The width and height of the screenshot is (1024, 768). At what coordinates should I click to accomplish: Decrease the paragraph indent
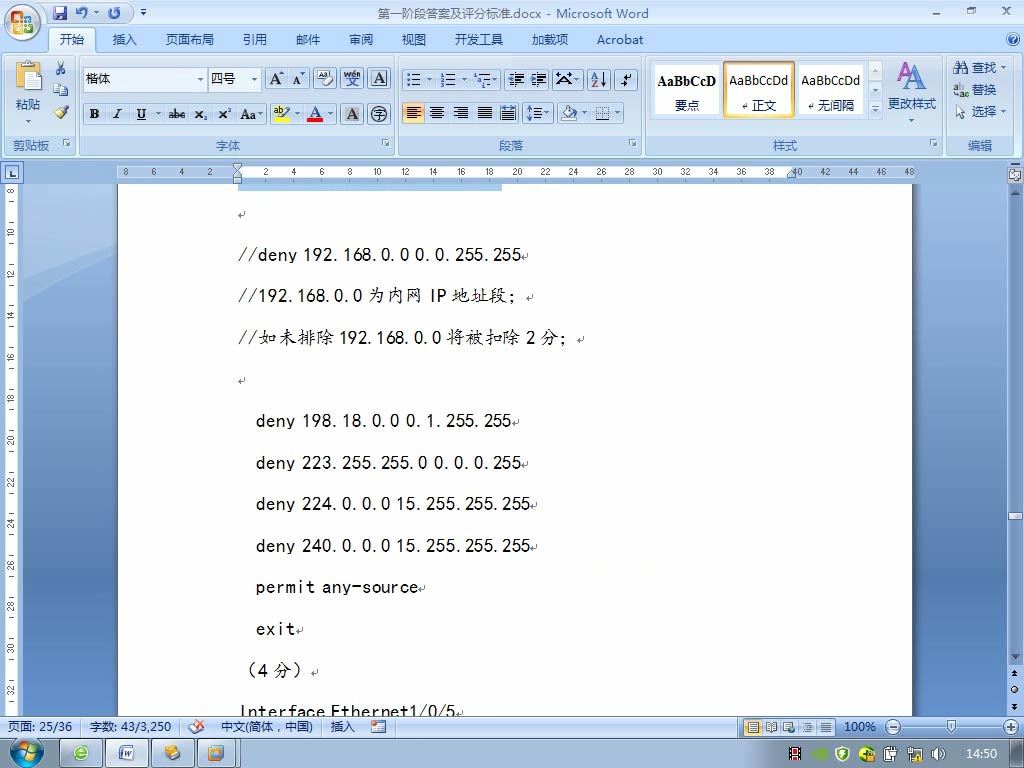tap(516, 79)
